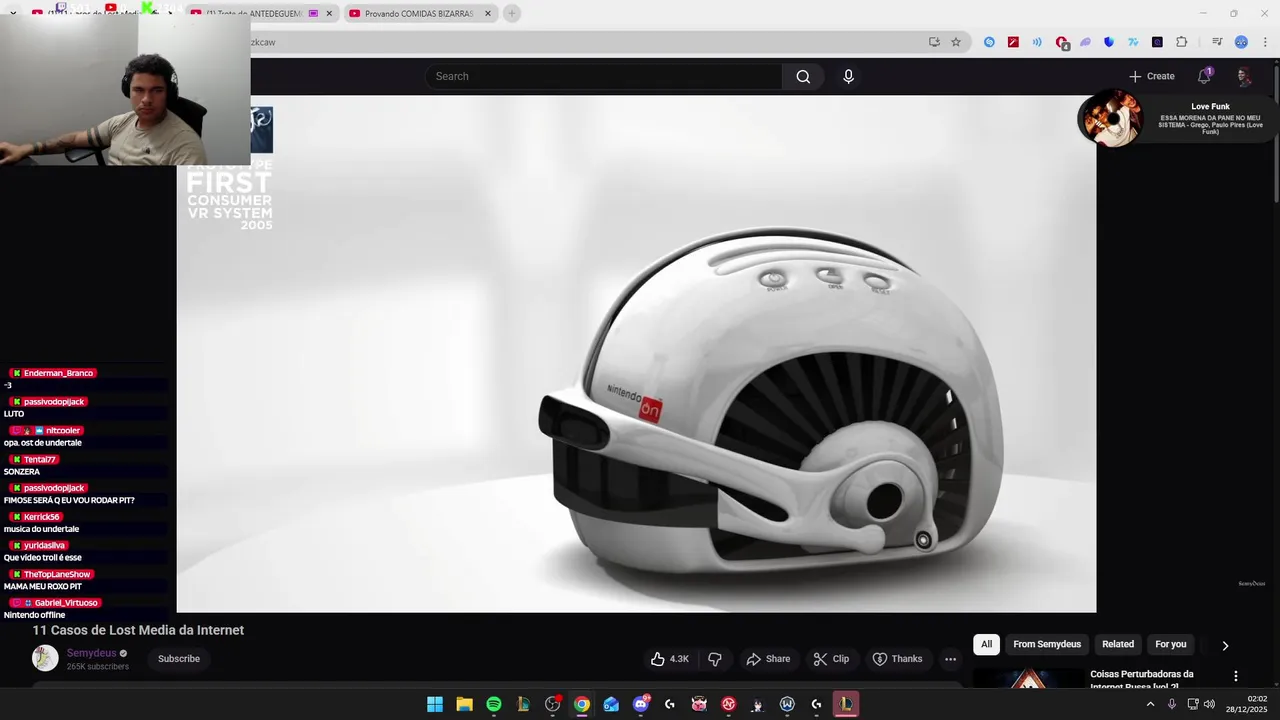Screen dimensions: 1280x720
Task: Like the video with thumbs up
Action: [x=669, y=659]
